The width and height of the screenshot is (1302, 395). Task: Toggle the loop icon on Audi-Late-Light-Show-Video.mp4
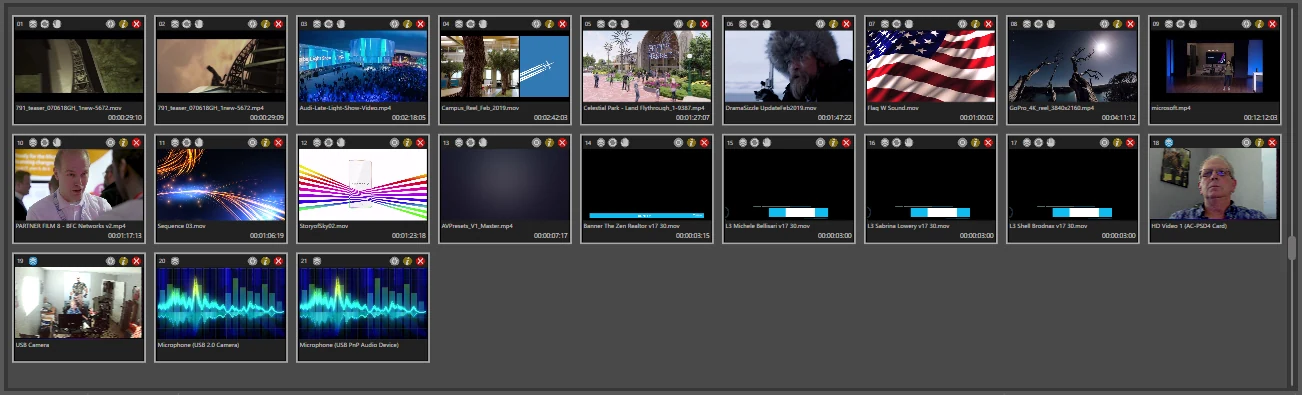[329, 24]
